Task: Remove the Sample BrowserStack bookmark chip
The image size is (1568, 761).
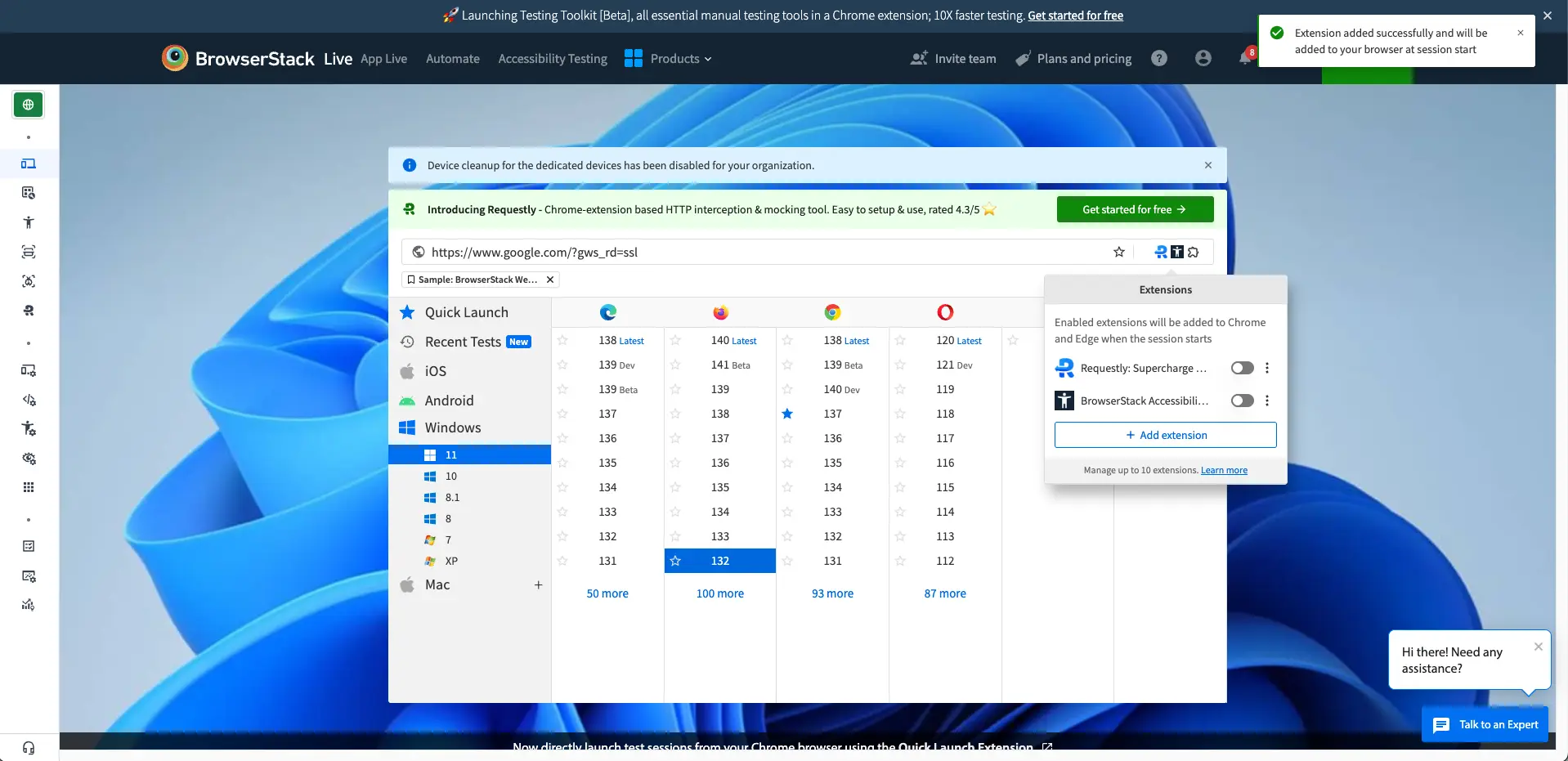Action: click(550, 280)
